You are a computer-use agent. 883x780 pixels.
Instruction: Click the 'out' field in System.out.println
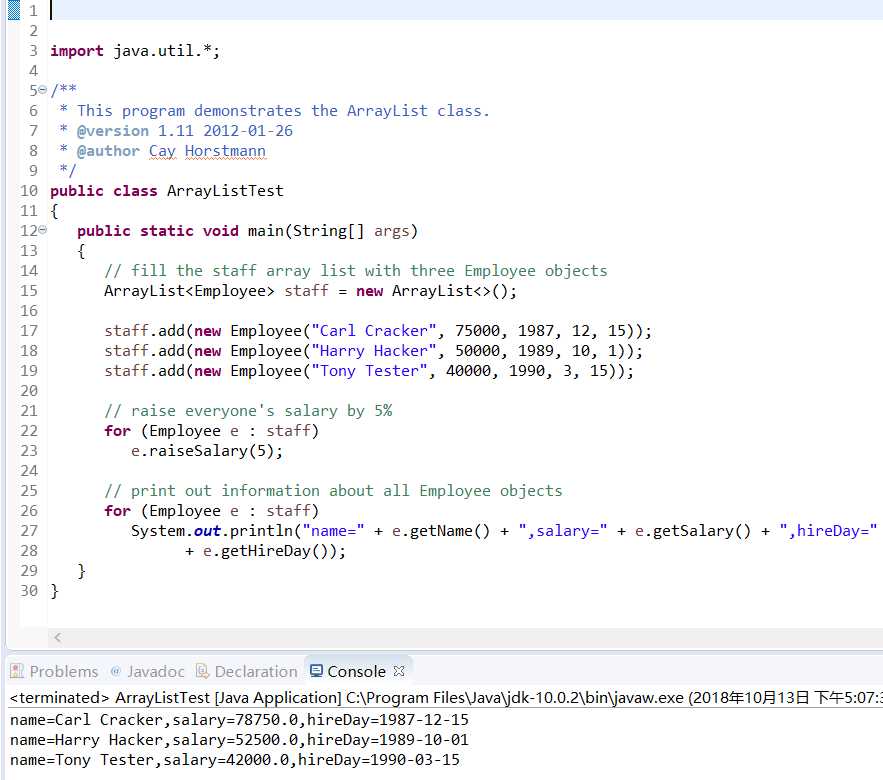[207, 531]
